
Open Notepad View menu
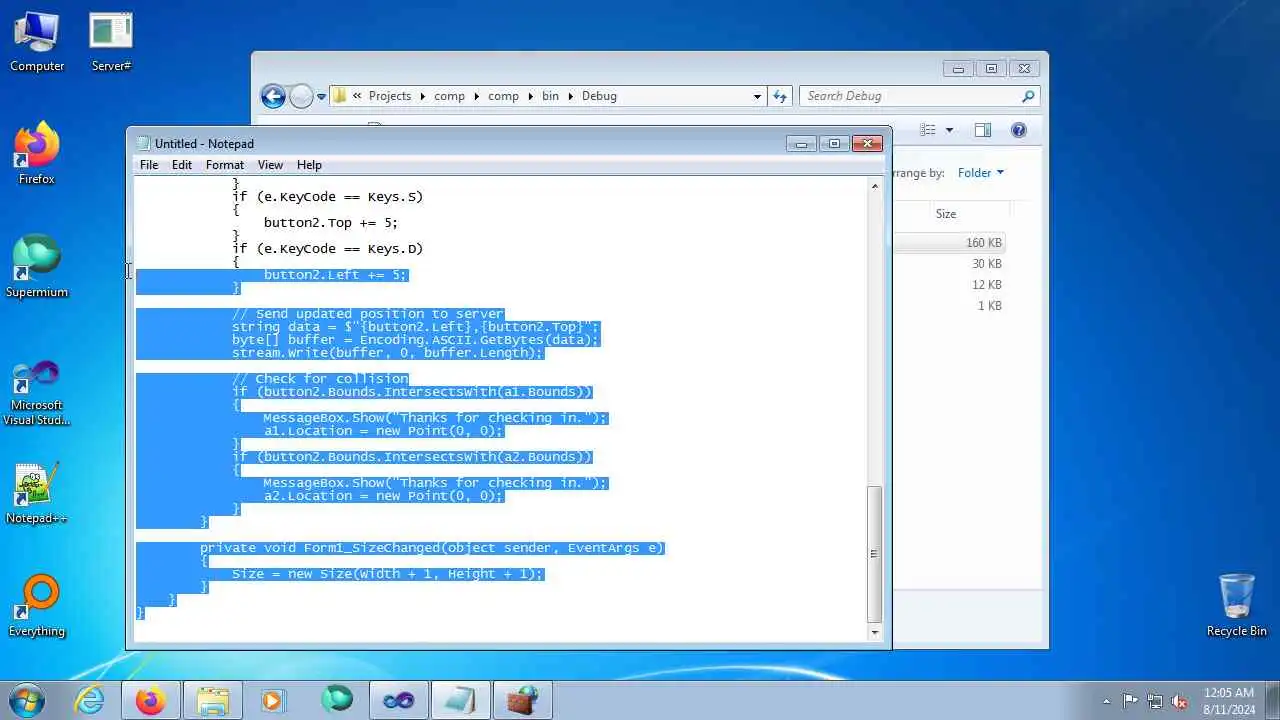[x=270, y=165]
